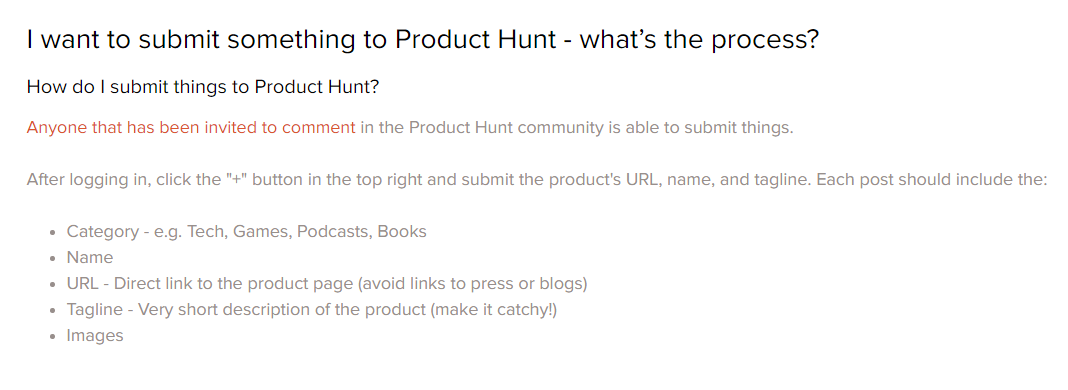The width and height of the screenshot is (1068, 390).
Task: Click the text "(avoid links to press or blogs)"
Action: [473, 284]
